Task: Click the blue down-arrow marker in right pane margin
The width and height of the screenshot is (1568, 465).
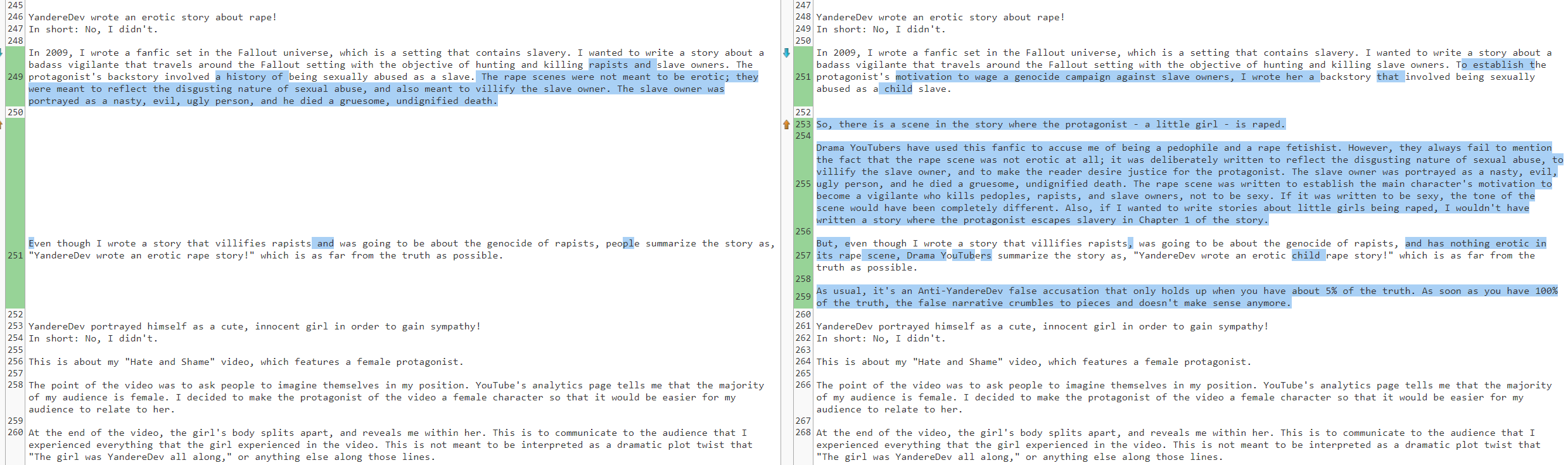Action: [786, 53]
